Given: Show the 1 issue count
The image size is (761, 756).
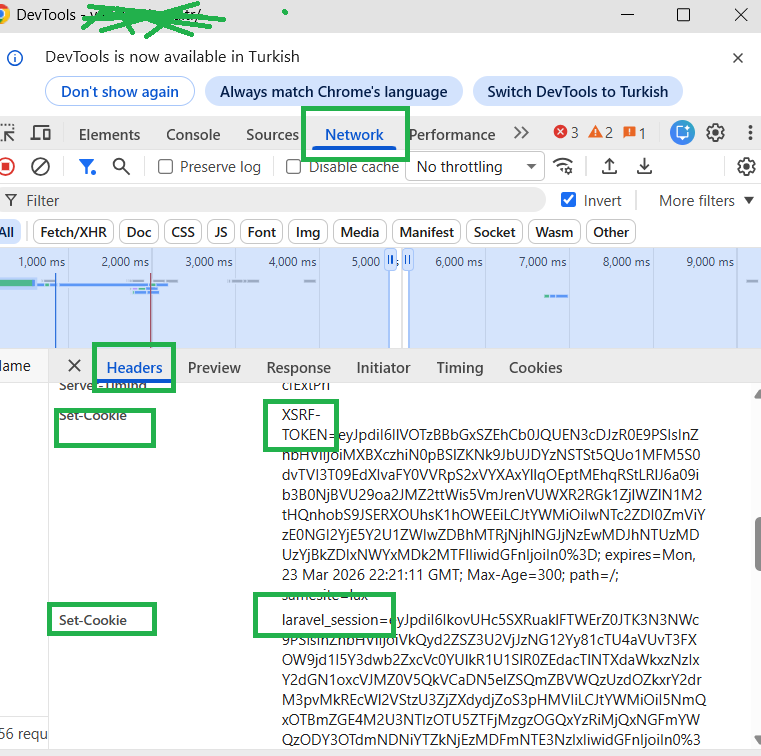Looking at the screenshot, I should click(x=634, y=132).
